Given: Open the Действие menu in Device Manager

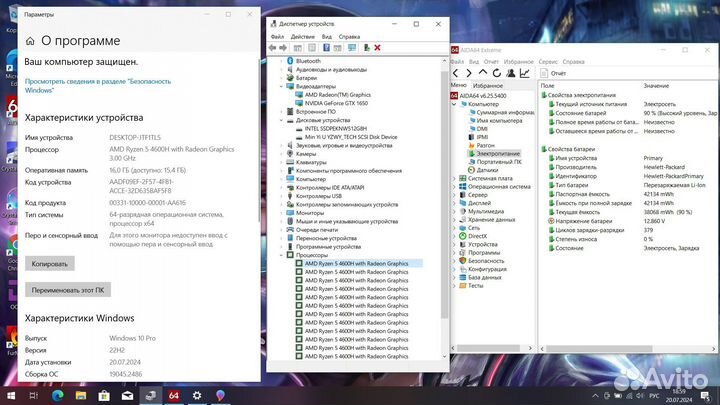Looking at the screenshot, I should [303, 36].
